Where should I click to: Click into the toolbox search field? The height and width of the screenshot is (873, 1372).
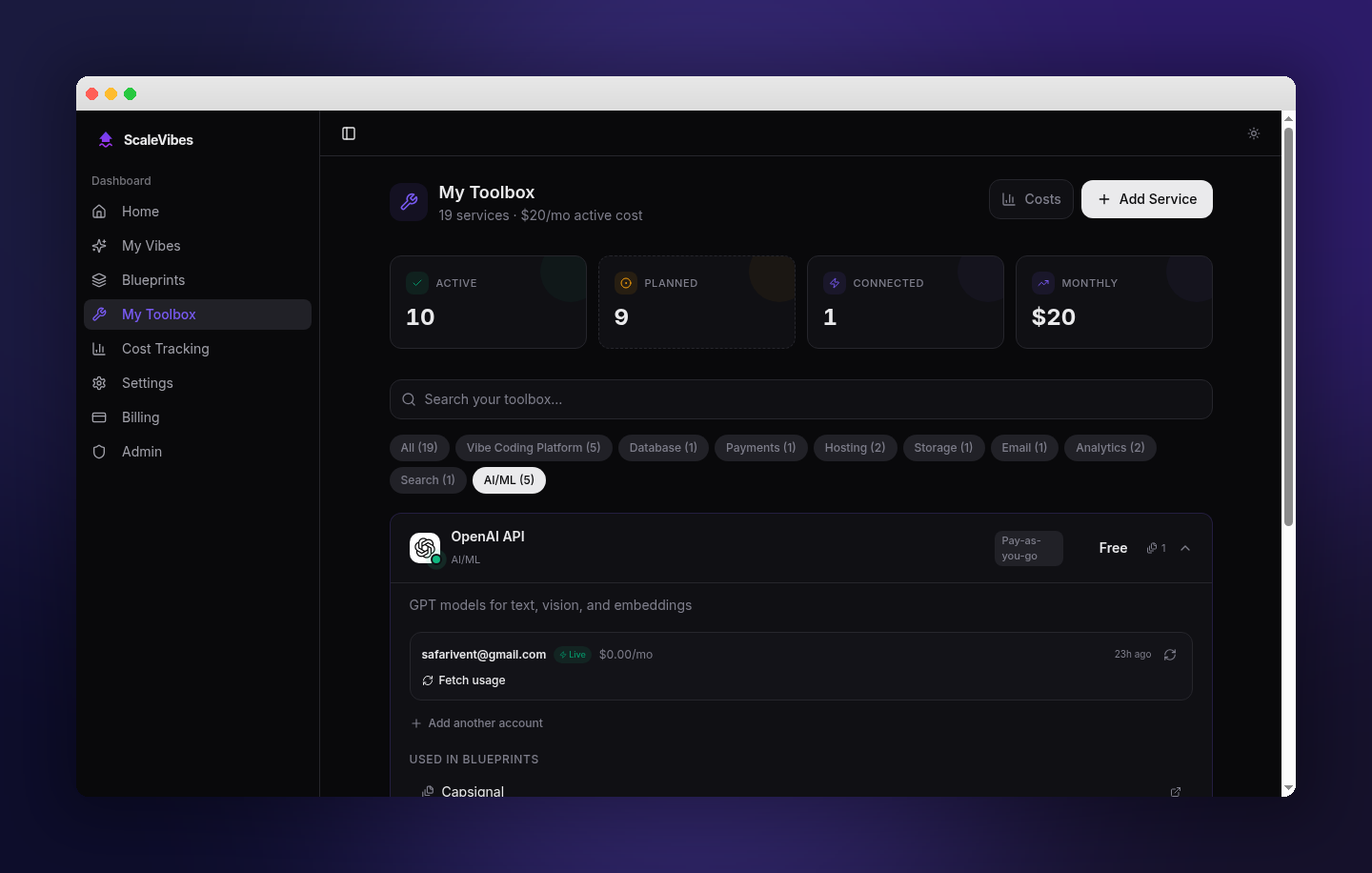(x=801, y=399)
